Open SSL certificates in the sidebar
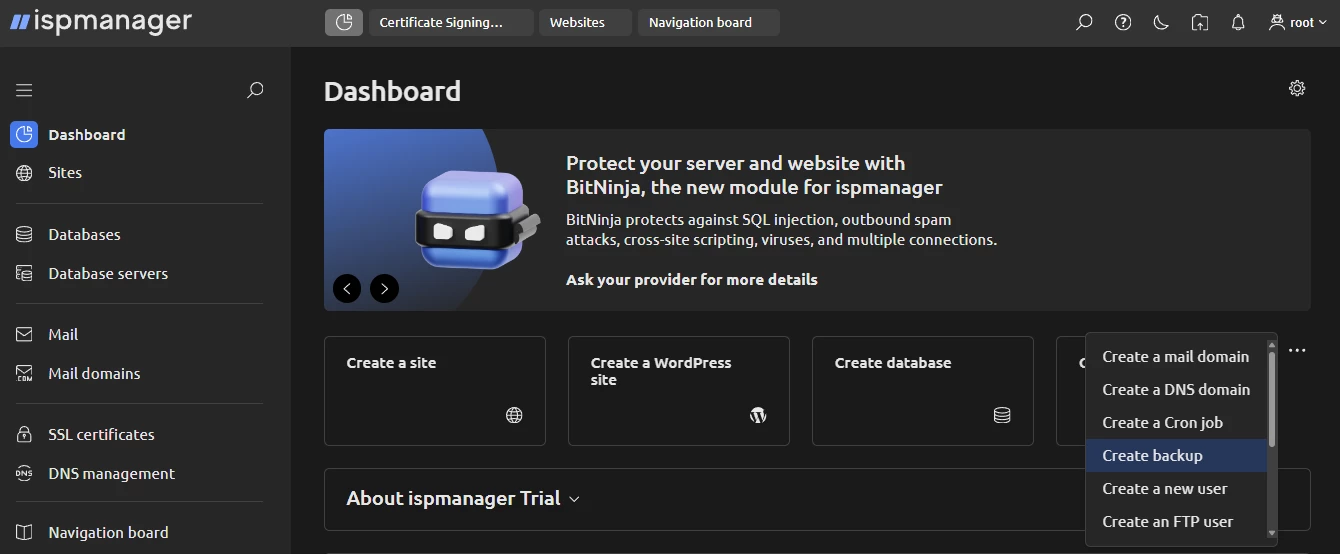Image resolution: width=1340 pixels, height=554 pixels. tap(101, 435)
